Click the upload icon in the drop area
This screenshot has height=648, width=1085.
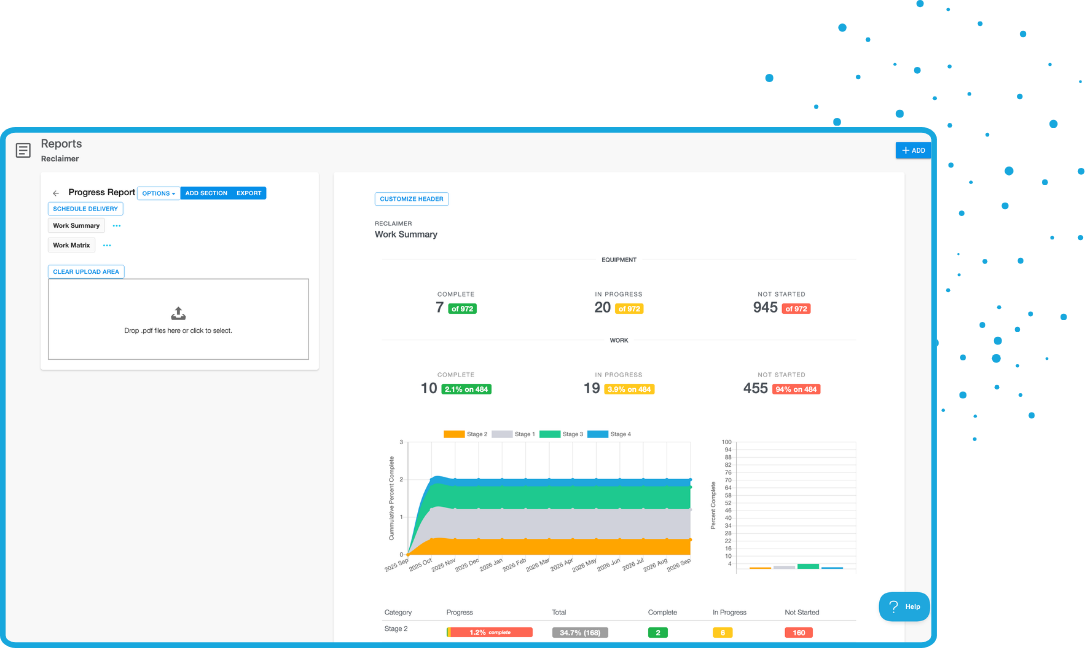pos(179,314)
